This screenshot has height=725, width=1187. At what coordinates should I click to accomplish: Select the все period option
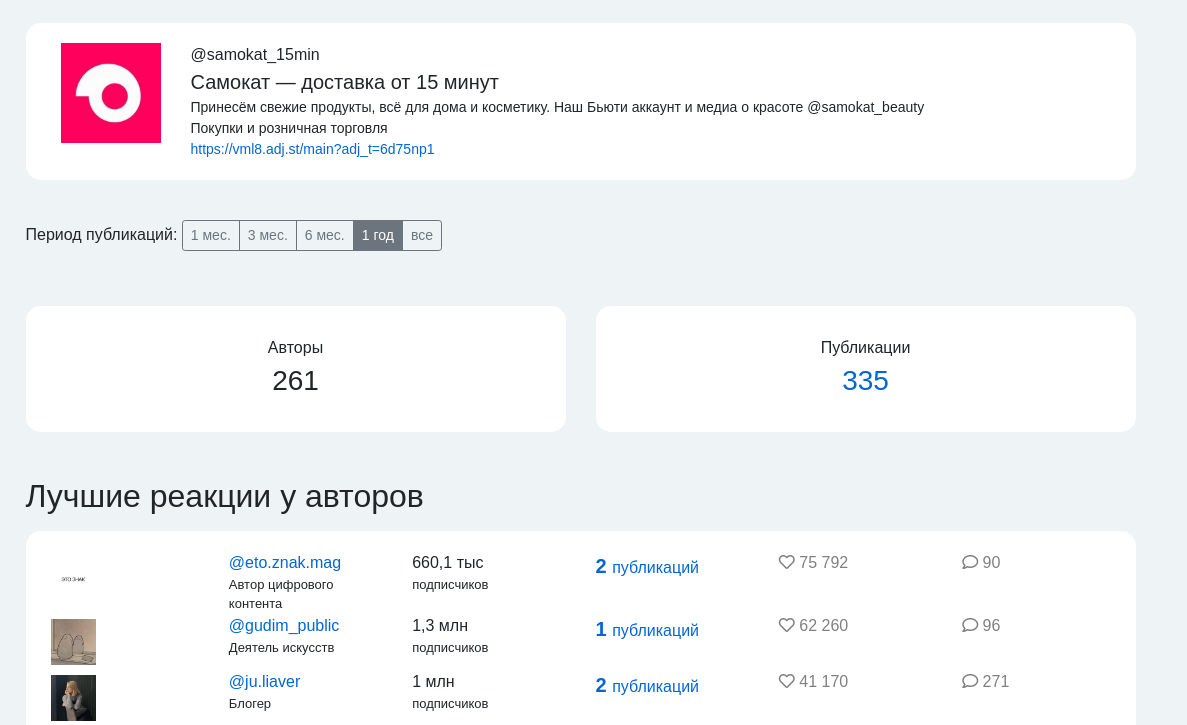click(x=422, y=235)
